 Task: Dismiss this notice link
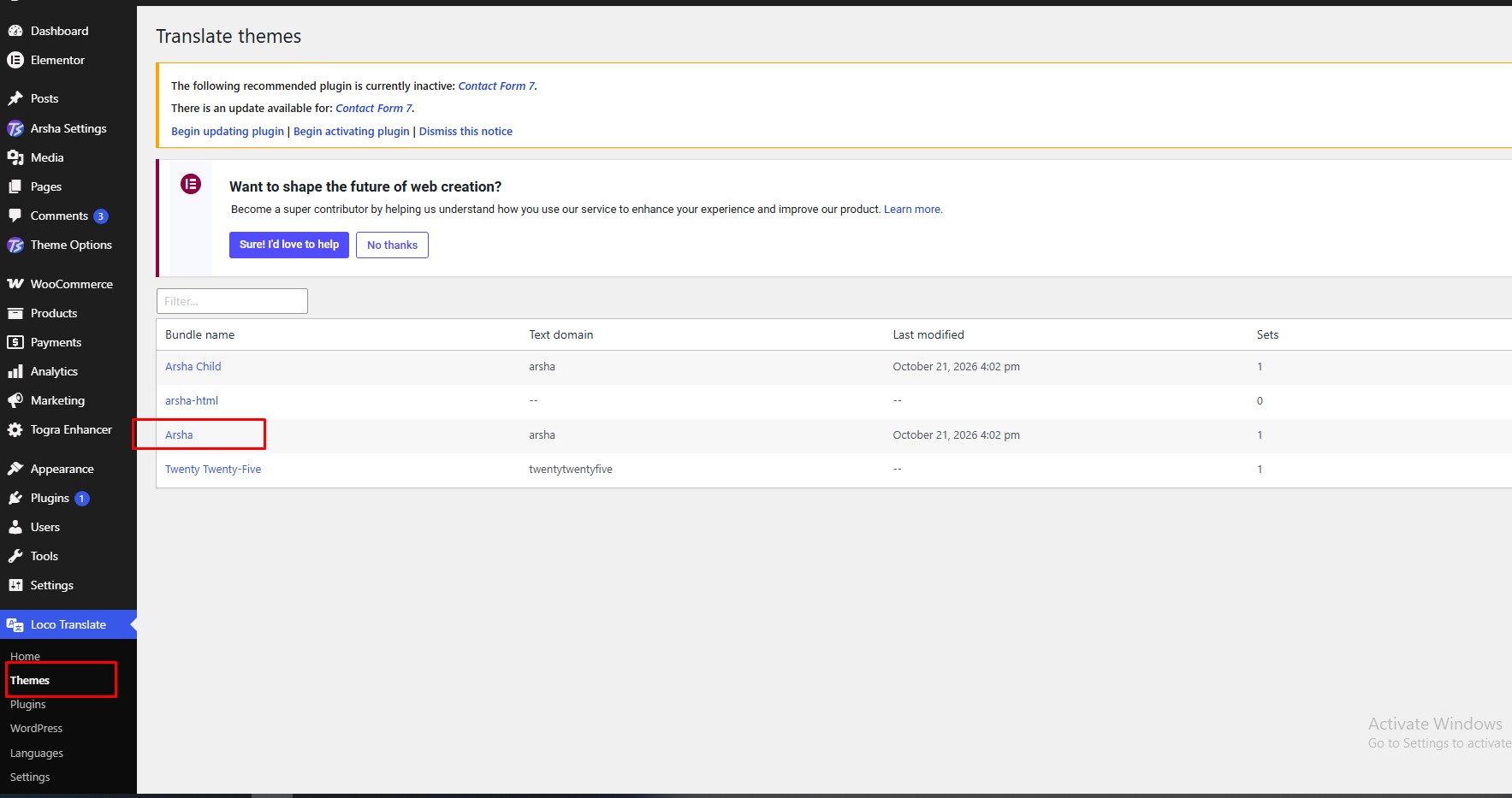tap(465, 131)
